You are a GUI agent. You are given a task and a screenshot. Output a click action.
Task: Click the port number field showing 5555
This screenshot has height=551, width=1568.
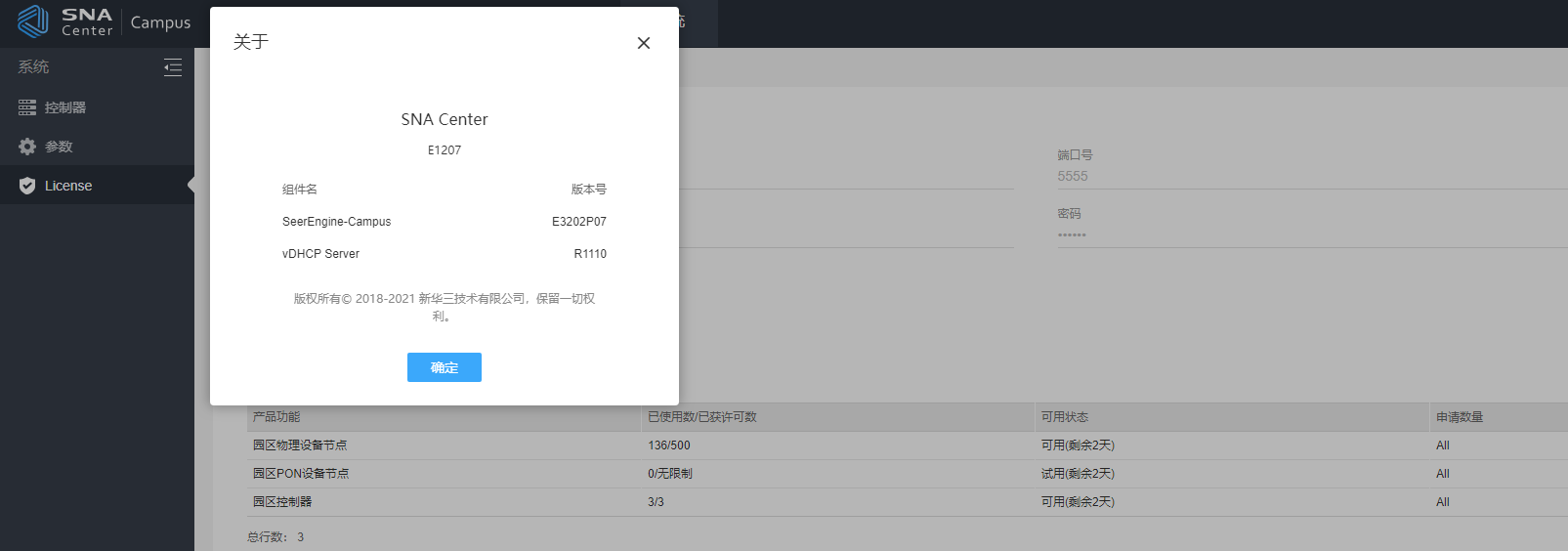(x=1312, y=176)
